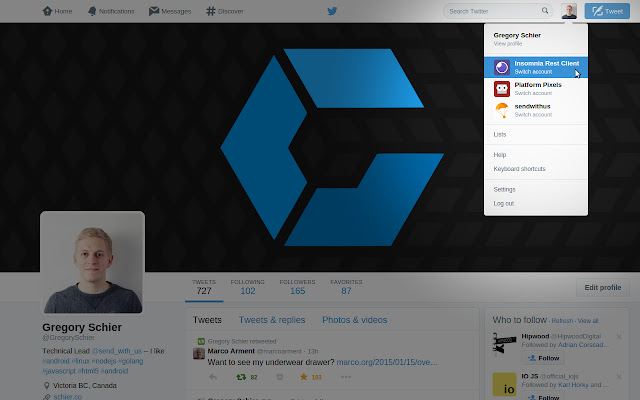This screenshot has width=640, height=400.
Task: Click the sendwithus parachute icon
Action: click(x=502, y=110)
